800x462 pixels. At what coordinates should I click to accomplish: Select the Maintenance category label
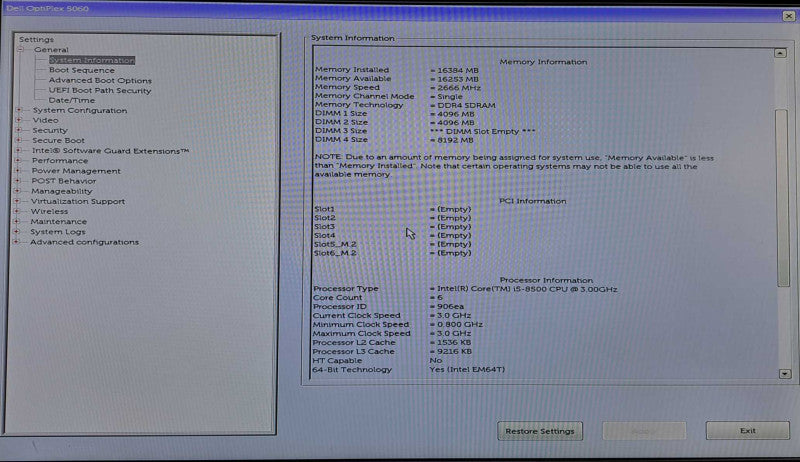pyautogui.click(x=59, y=221)
